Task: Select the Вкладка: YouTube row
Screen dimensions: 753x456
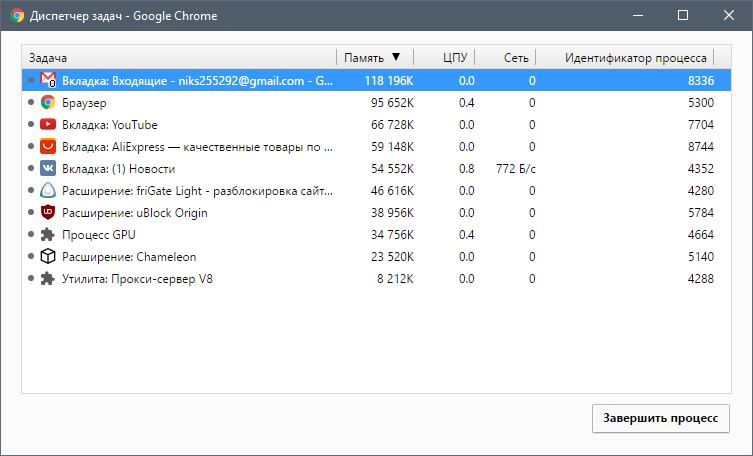Action: coord(376,124)
